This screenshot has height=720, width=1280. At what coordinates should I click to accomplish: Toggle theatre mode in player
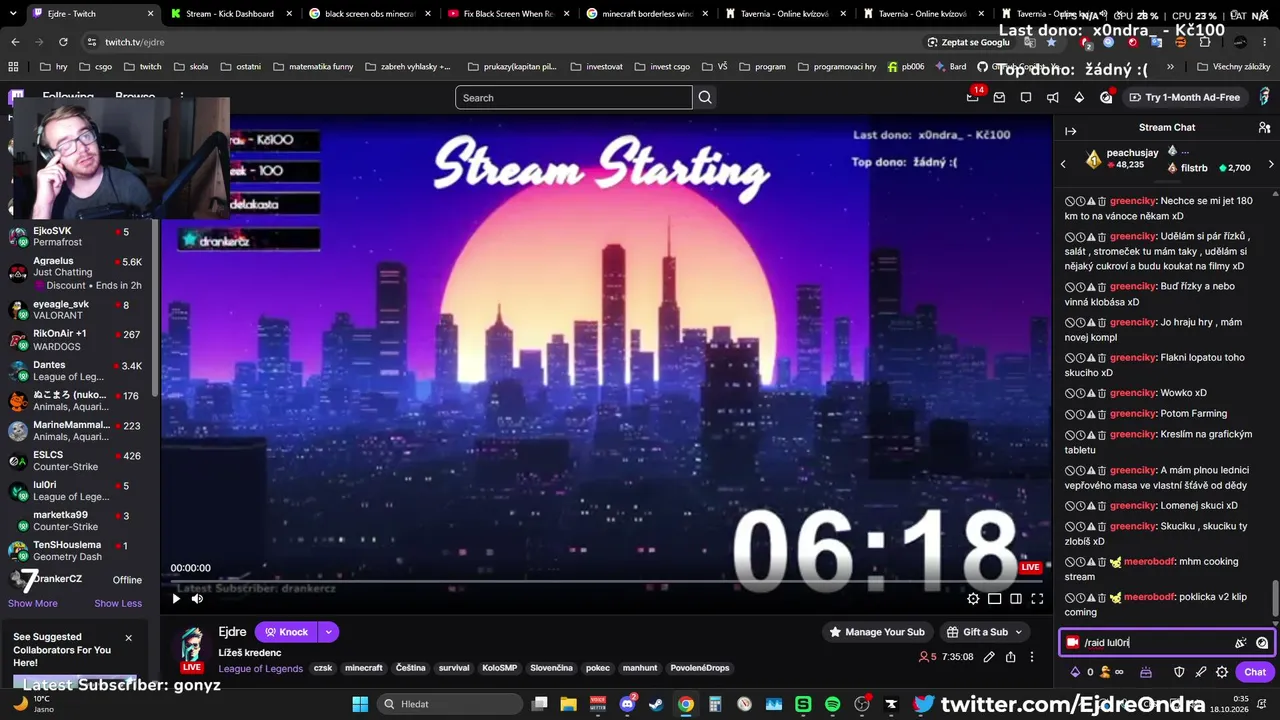[x=1016, y=599]
